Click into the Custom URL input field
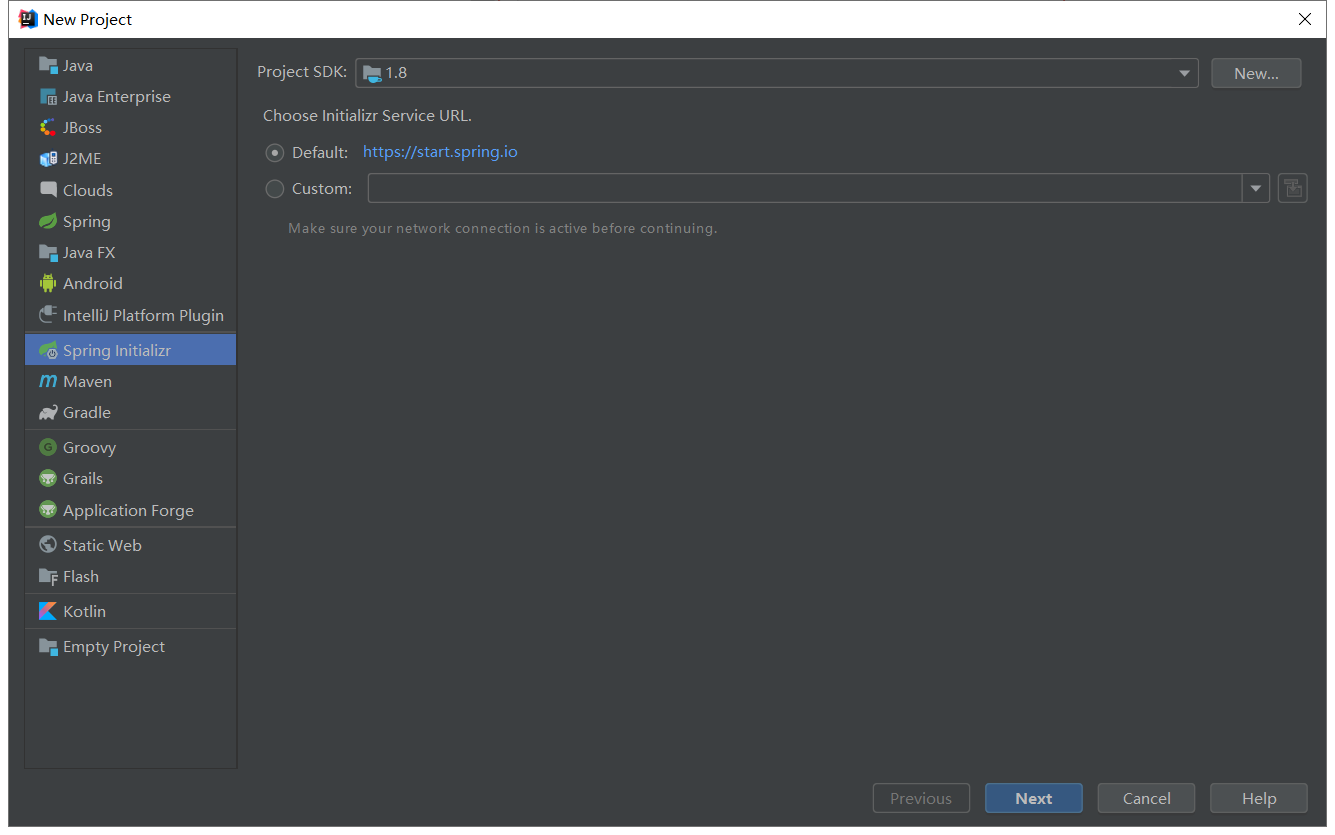1335x835 pixels. click(x=805, y=188)
